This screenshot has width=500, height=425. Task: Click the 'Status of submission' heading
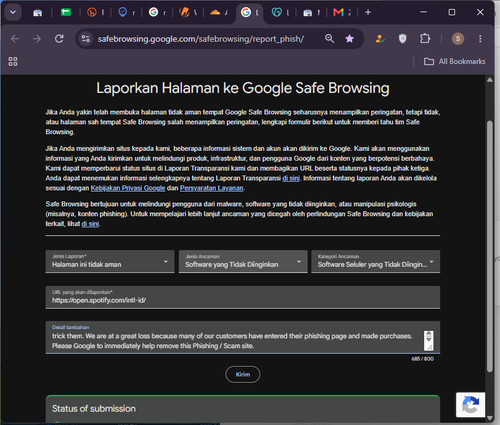coord(94,409)
